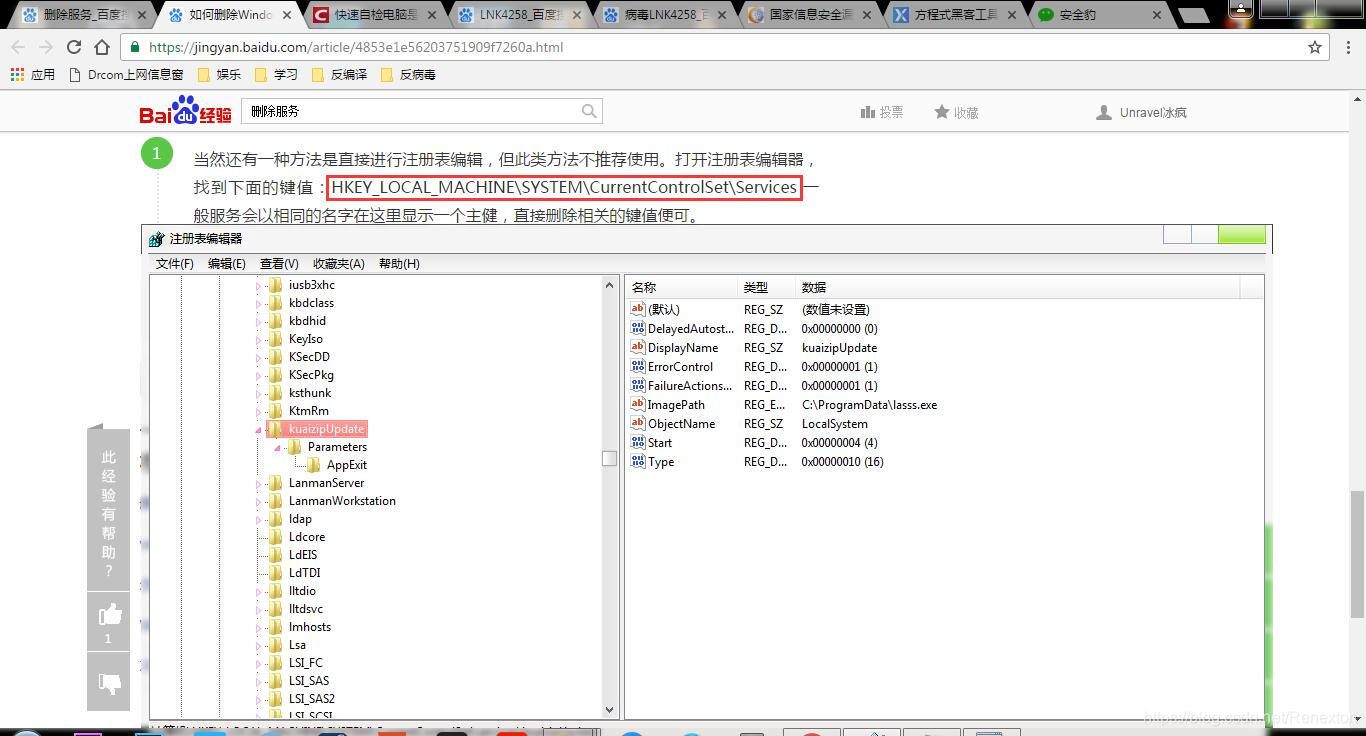Expand the KSecDD registry key

[x=259, y=357]
